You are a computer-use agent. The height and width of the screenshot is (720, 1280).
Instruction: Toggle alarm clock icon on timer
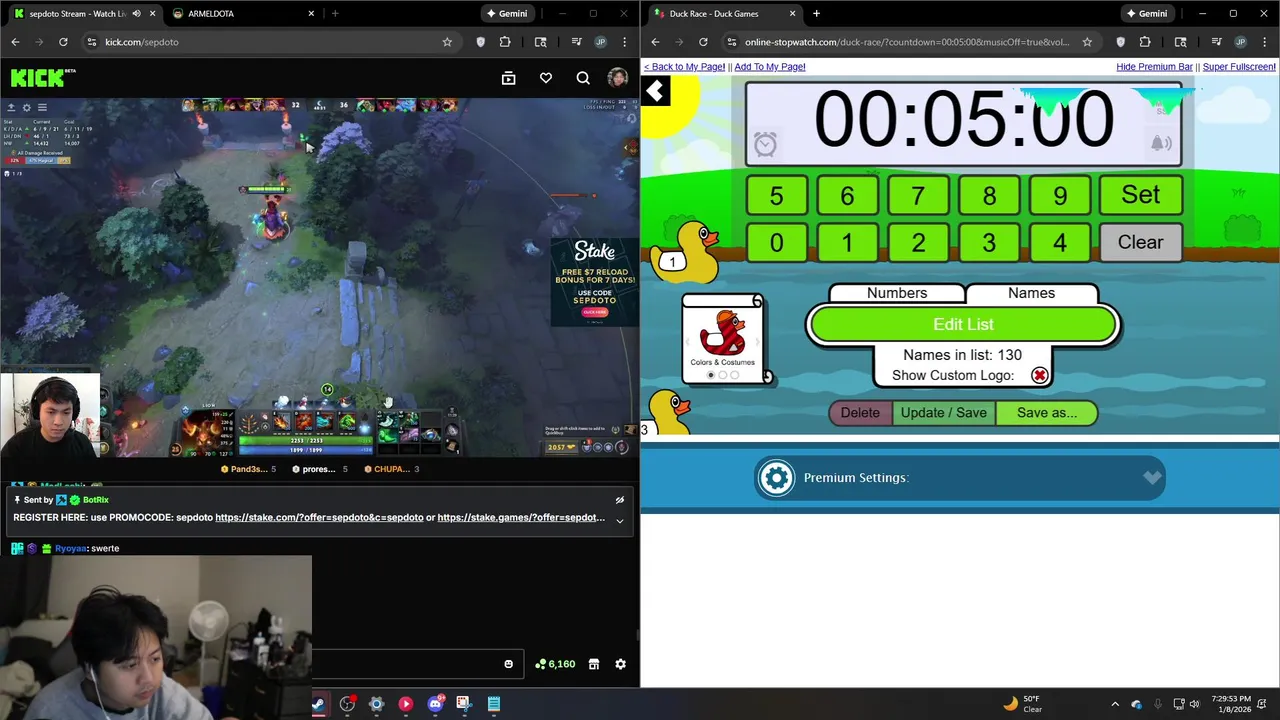click(765, 144)
